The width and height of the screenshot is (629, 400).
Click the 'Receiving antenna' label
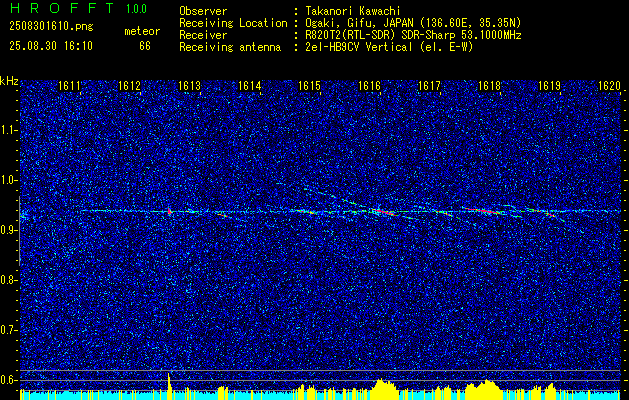(x=230, y=47)
